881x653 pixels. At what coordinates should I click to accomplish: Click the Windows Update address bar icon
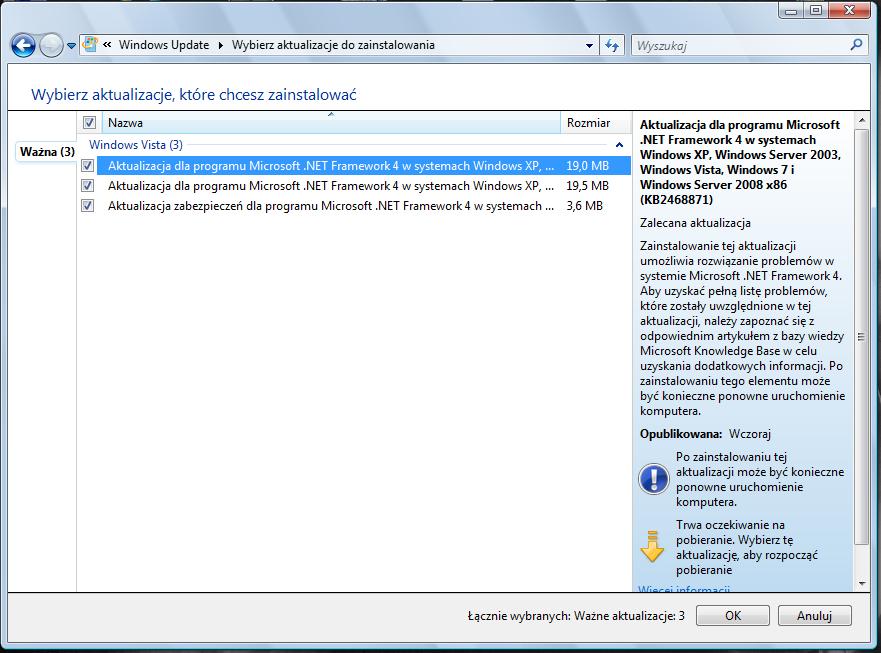point(90,45)
